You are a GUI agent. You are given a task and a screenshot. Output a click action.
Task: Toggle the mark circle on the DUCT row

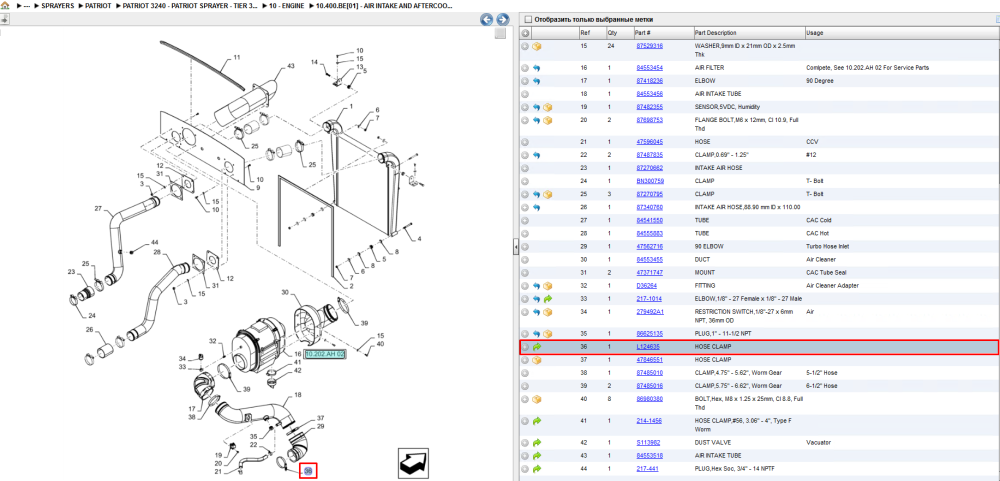(526, 260)
